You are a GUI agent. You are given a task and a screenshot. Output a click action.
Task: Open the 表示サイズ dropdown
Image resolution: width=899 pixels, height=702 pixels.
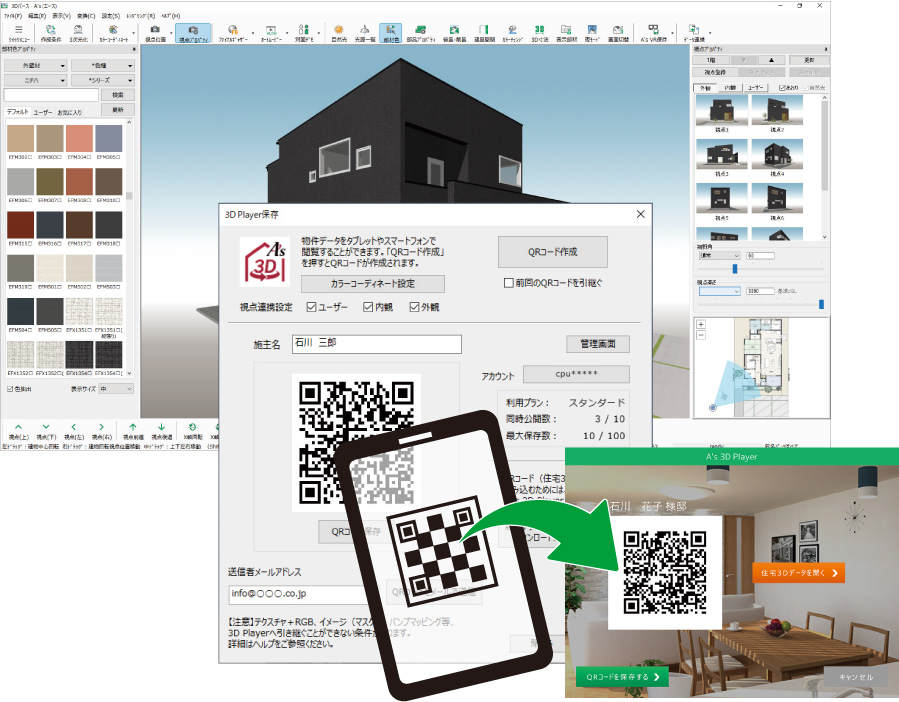(x=116, y=389)
